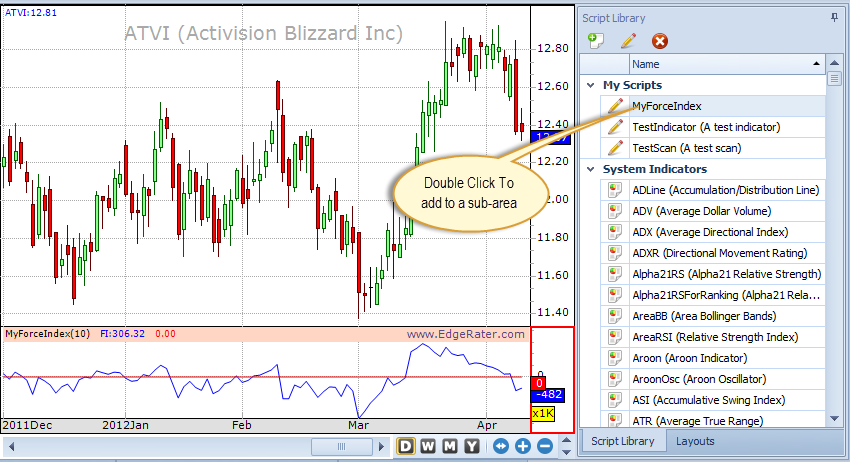Open the Layouts tab
The image size is (850, 462).
pos(695,441)
